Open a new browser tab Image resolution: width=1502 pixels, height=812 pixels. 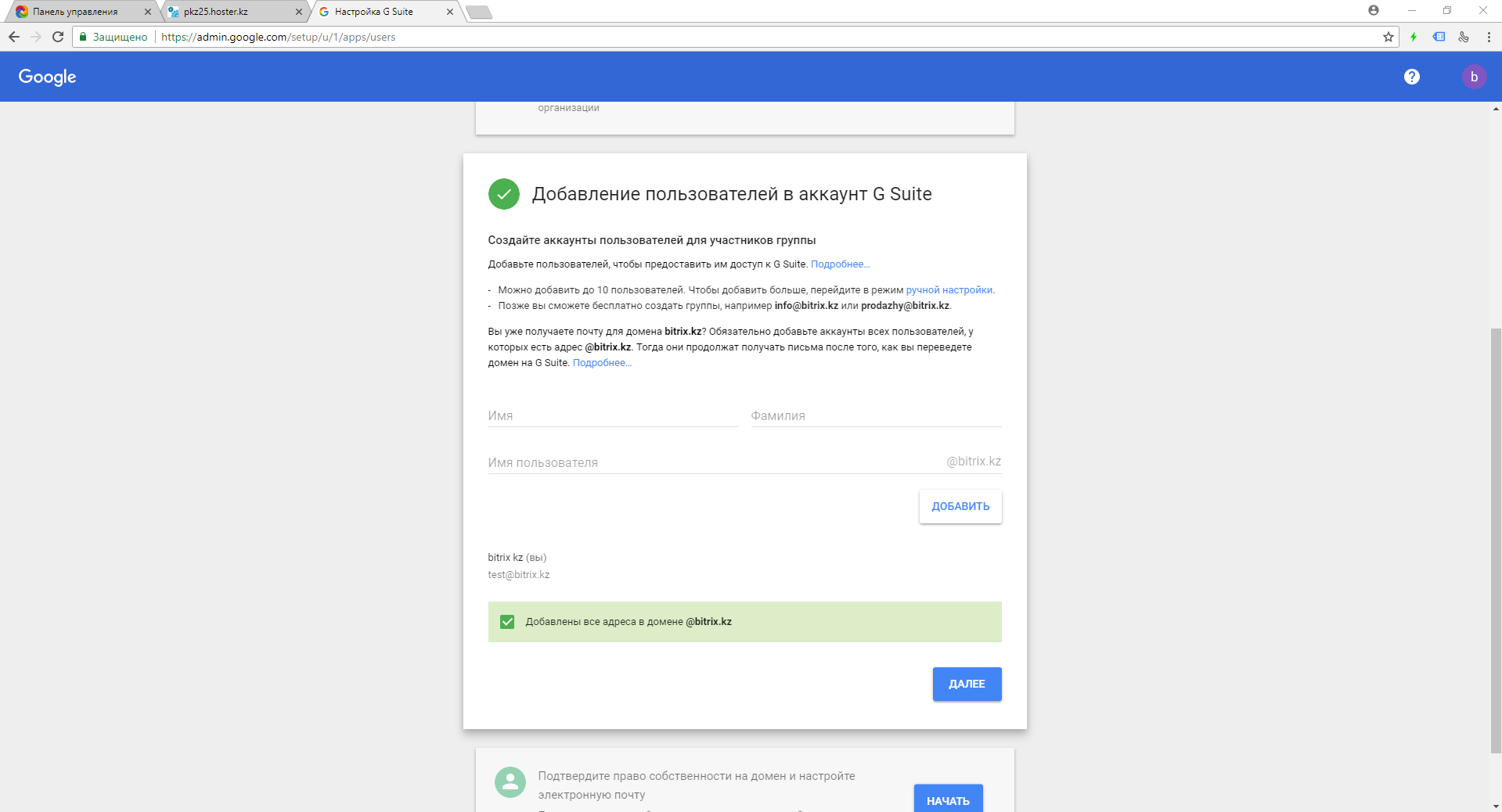pyautogui.click(x=479, y=12)
